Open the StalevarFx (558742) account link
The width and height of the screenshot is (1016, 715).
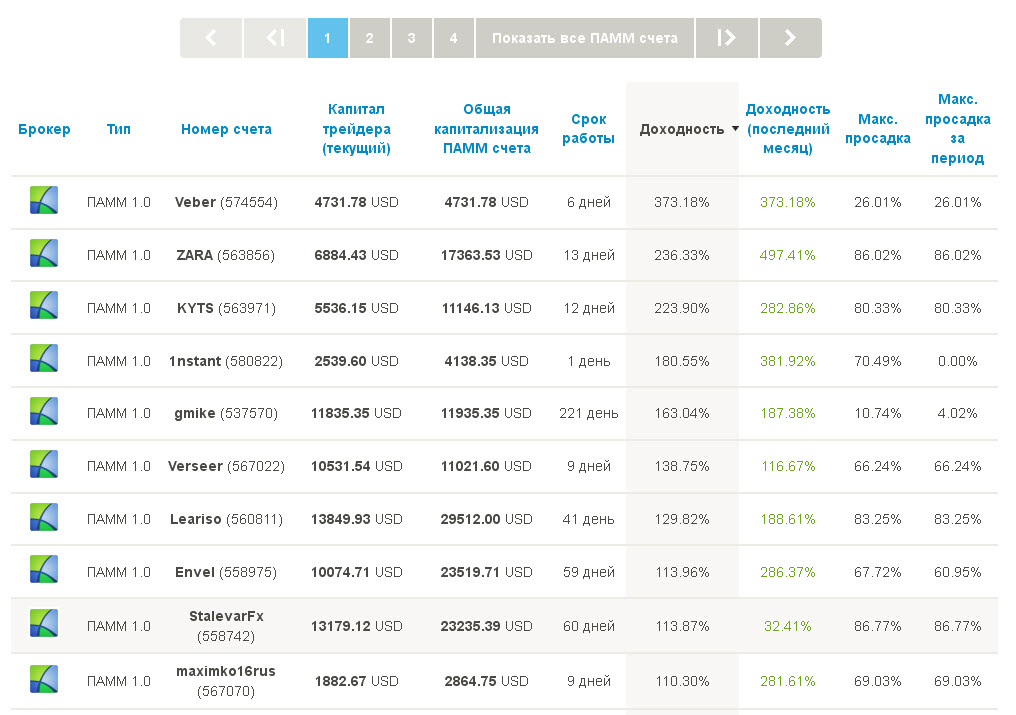coord(226,625)
